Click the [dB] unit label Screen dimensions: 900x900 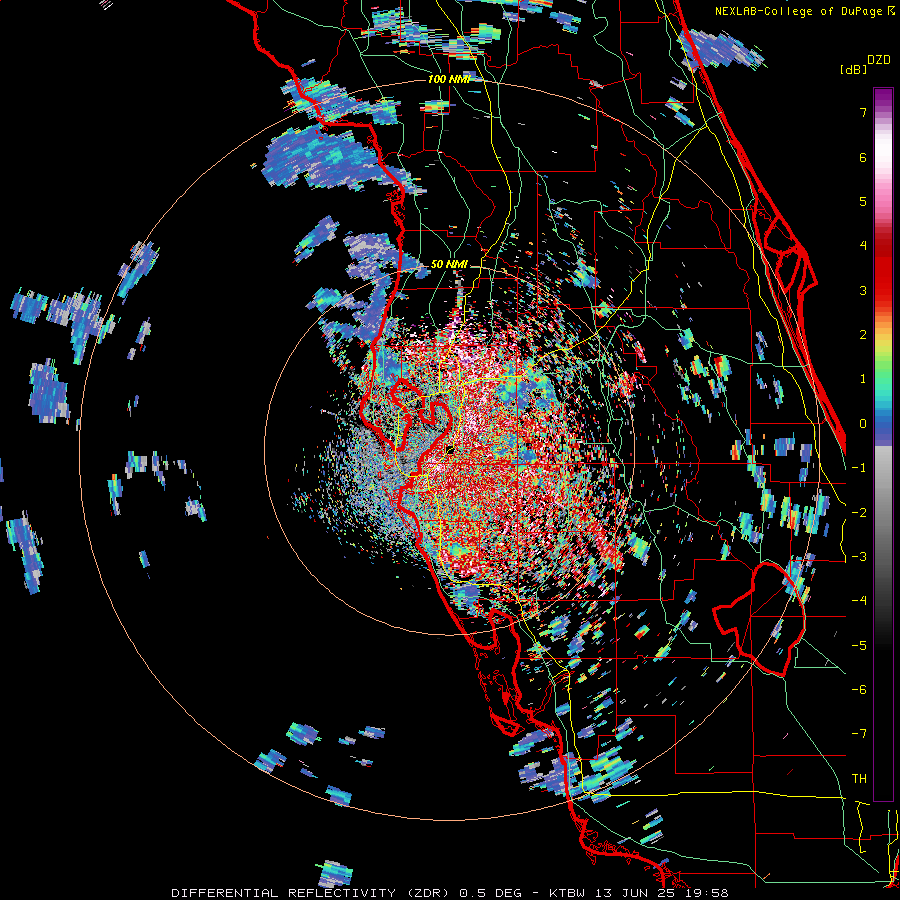(854, 69)
